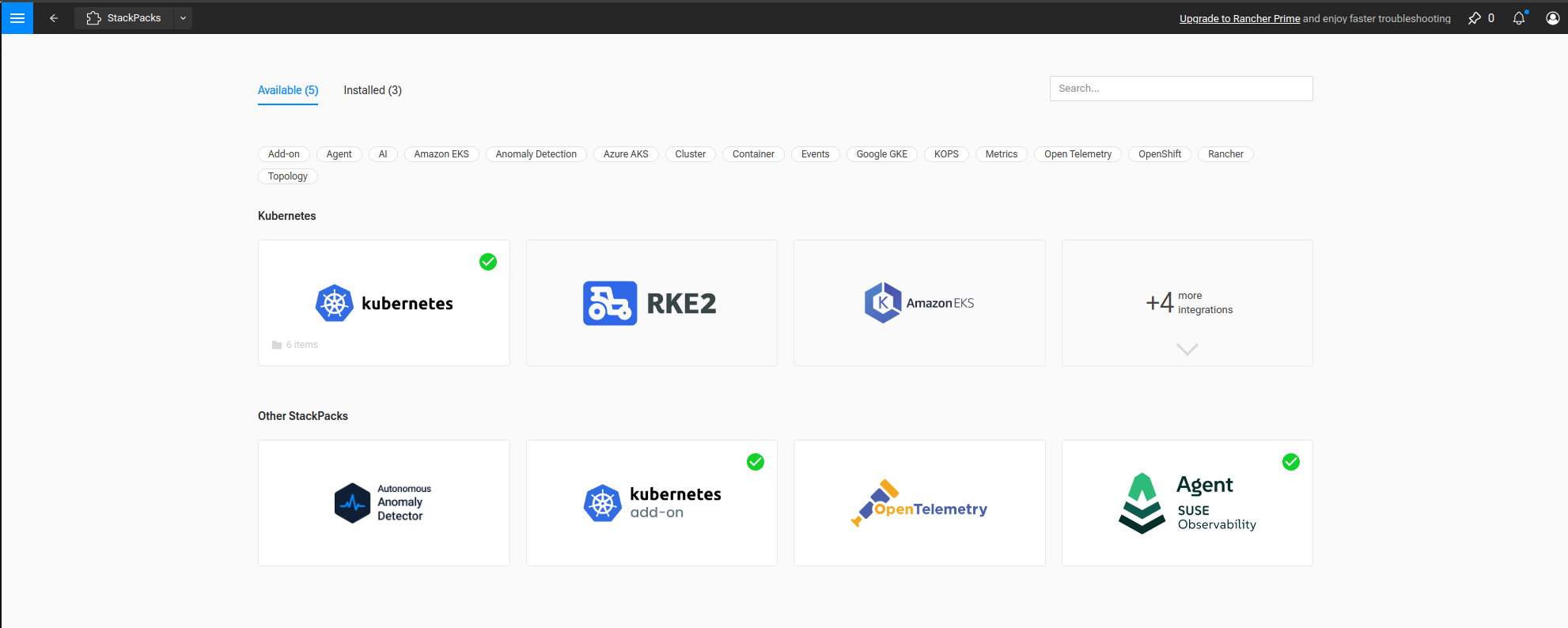The height and width of the screenshot is (628, 1568).
Task: Open the hamburger main menu
Action: 17,17
